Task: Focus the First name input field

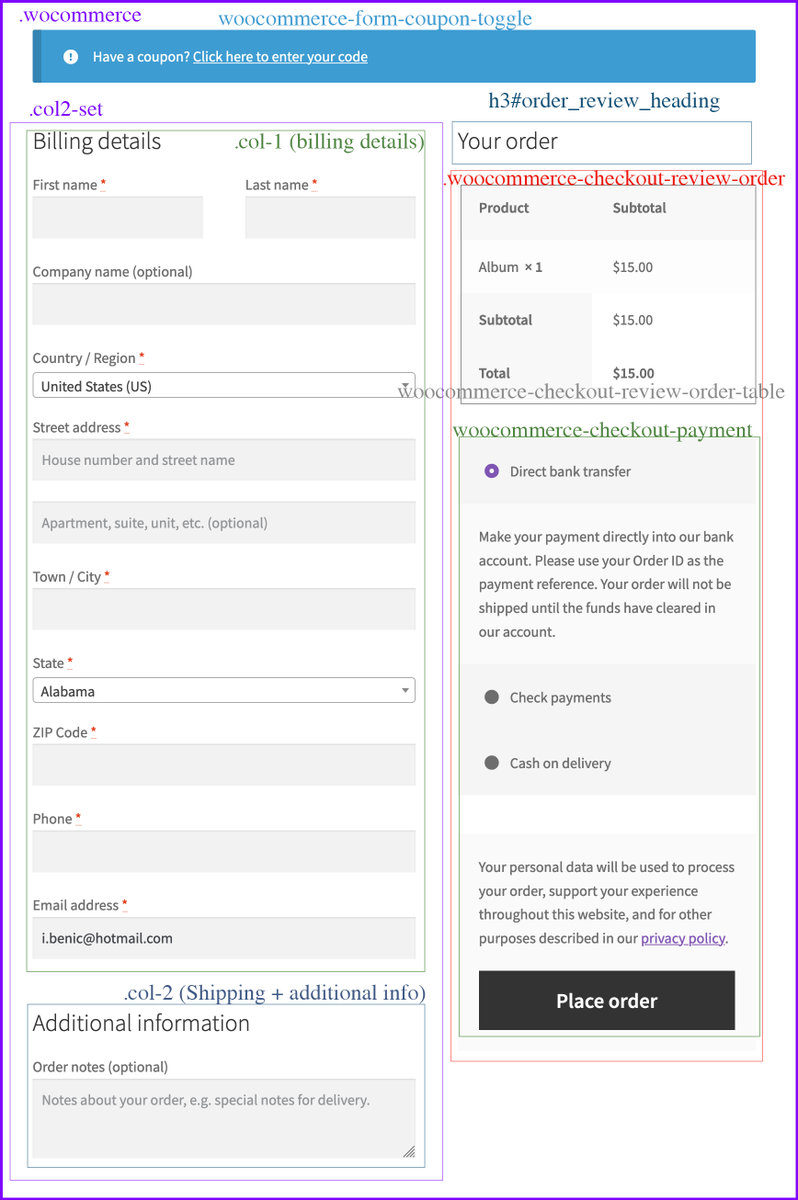Action: (x=118, y=217)
